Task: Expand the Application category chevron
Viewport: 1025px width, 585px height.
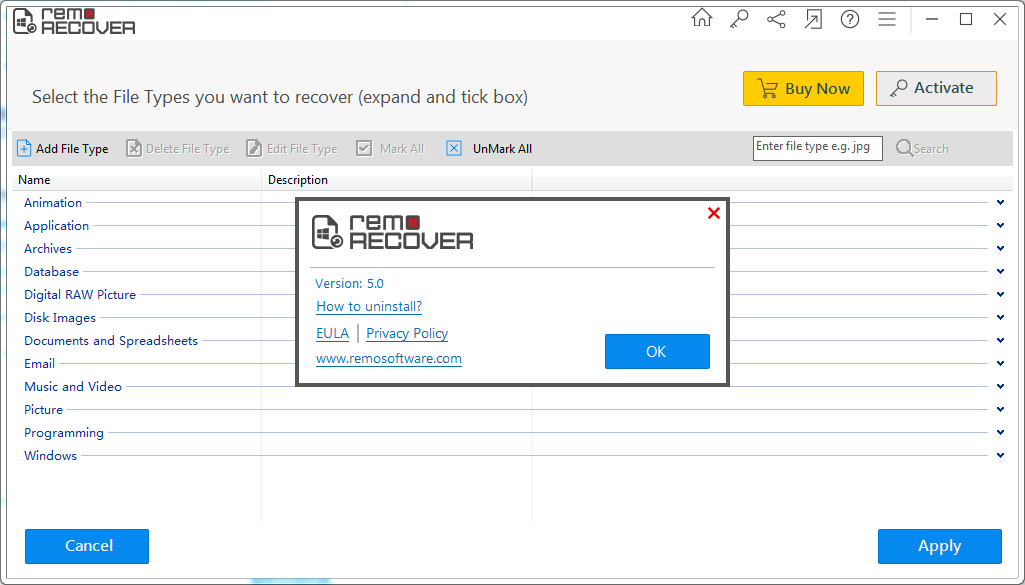Action: (1000, 226)
